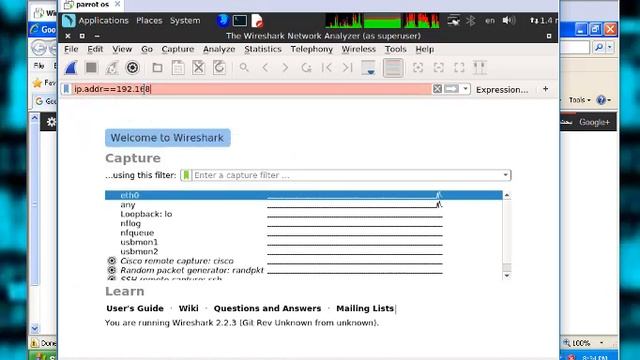This screenshot has width=640, height=360.
Task: Expand the capture filter dropdown arrow
Action: [505, 175]
